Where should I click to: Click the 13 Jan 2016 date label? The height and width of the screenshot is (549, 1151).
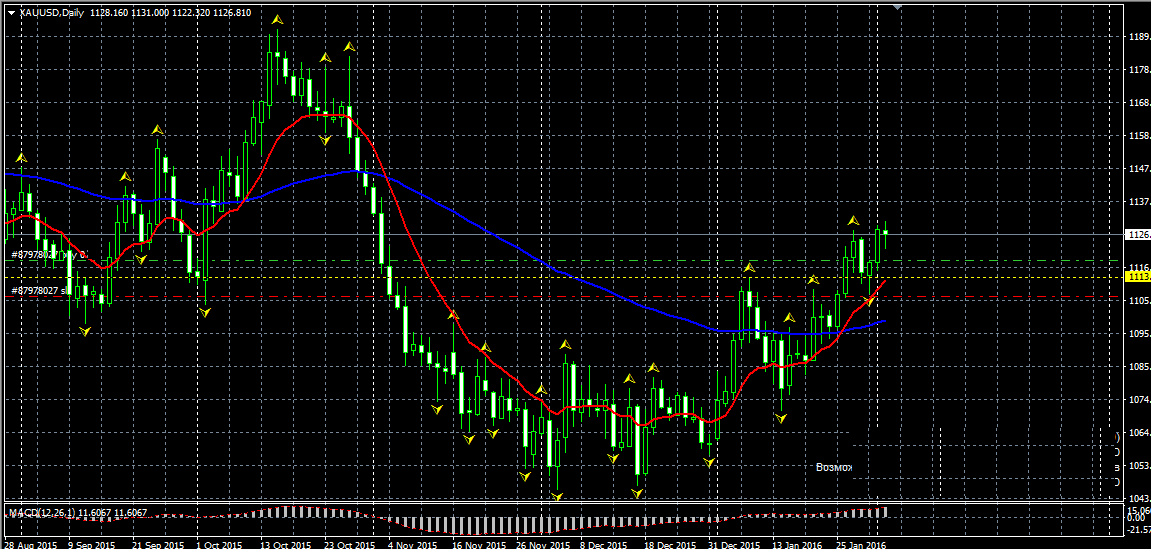click(799, 545)
